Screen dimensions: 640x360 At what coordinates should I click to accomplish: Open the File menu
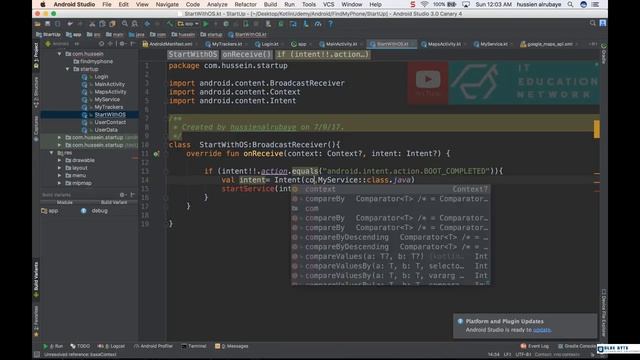[107, 4]
